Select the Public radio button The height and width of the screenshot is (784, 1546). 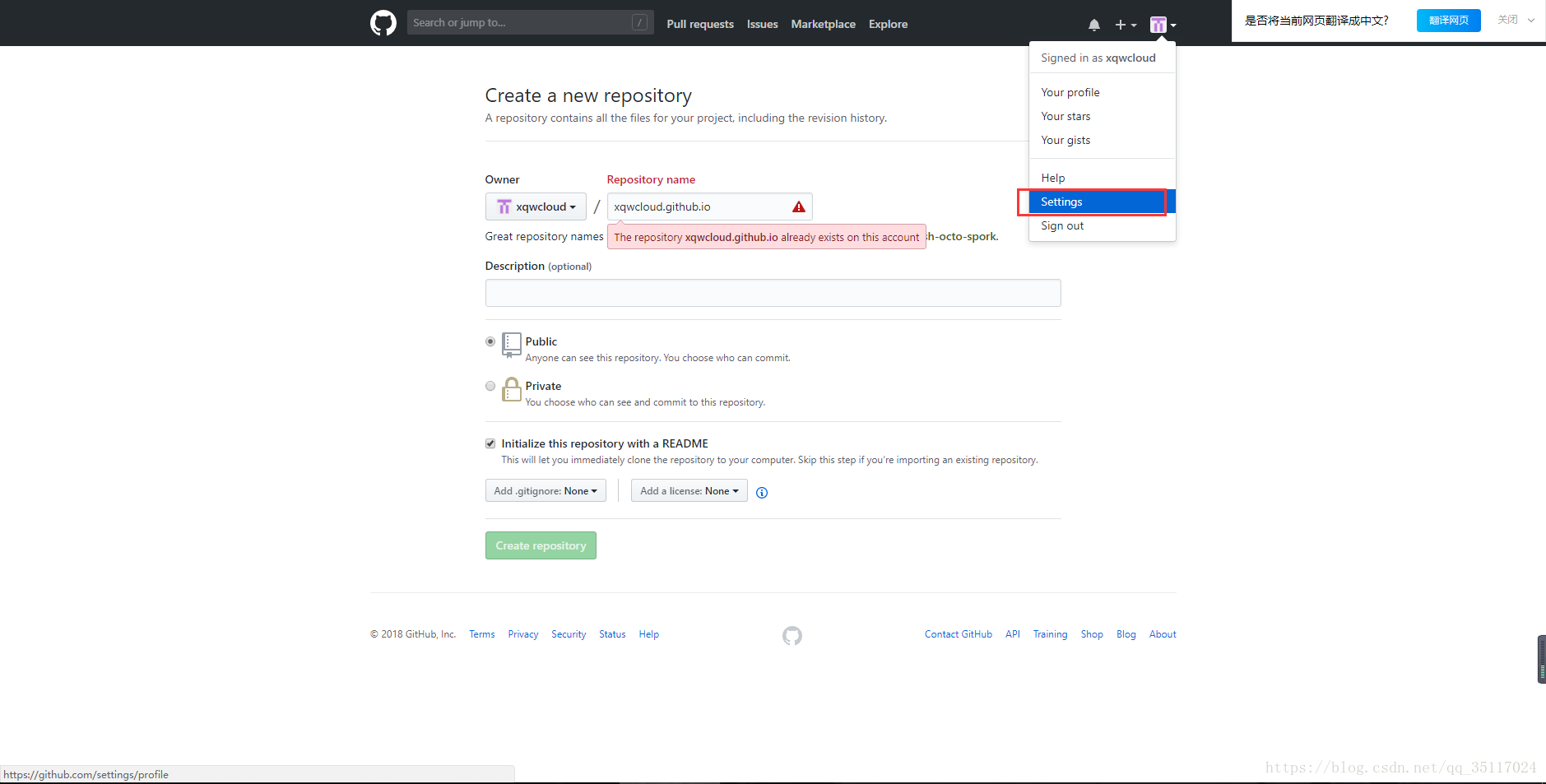pyautogui.click(x=490, y=341)
